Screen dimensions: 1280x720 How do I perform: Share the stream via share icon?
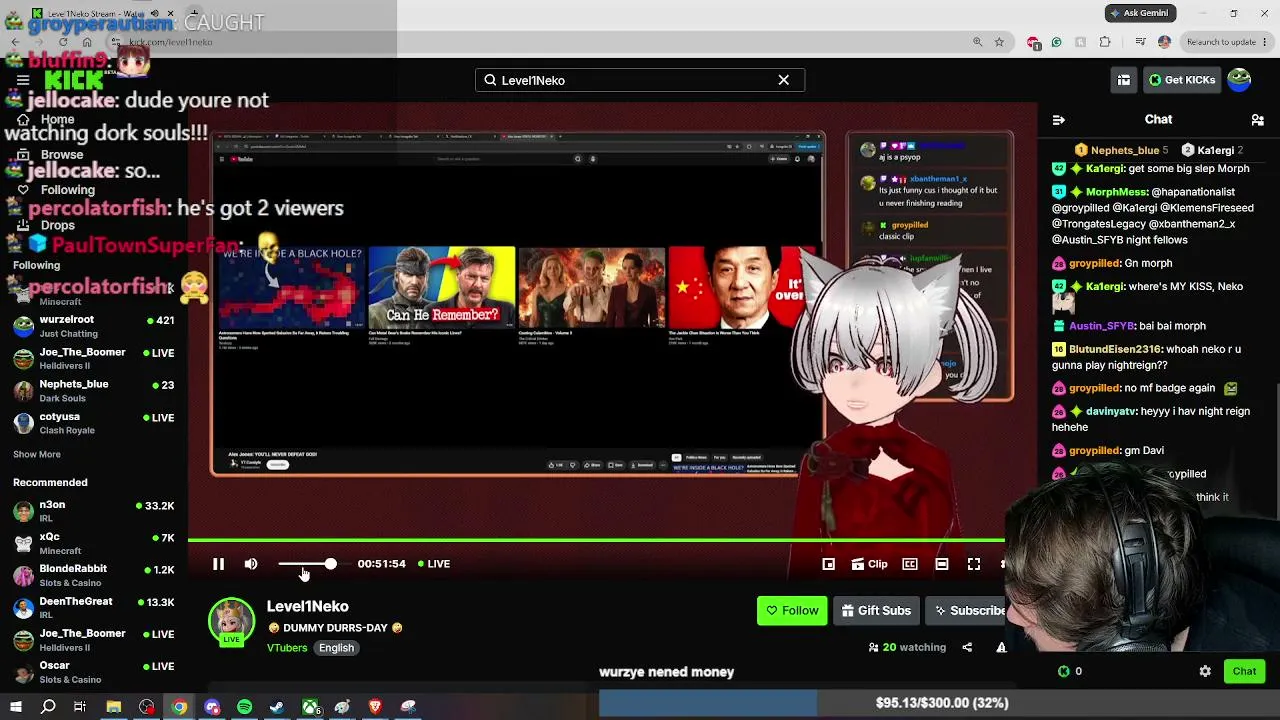pyautogui.click(x=967, y=648)
